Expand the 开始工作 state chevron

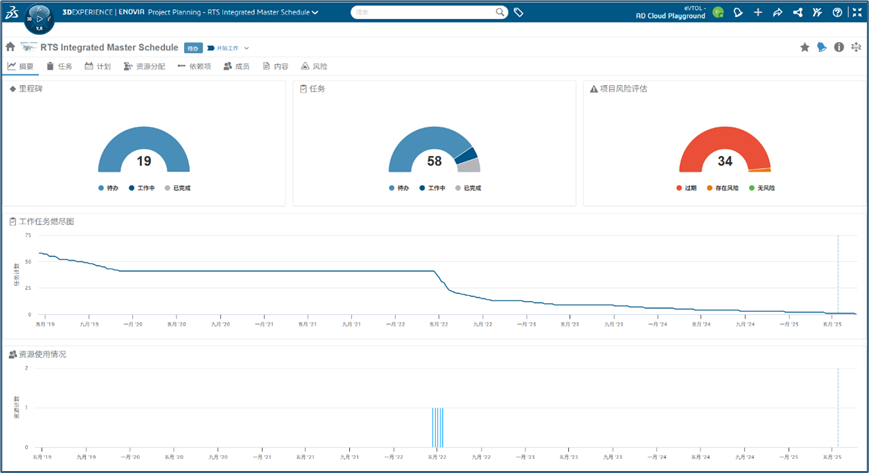click(x=247, y=48)
